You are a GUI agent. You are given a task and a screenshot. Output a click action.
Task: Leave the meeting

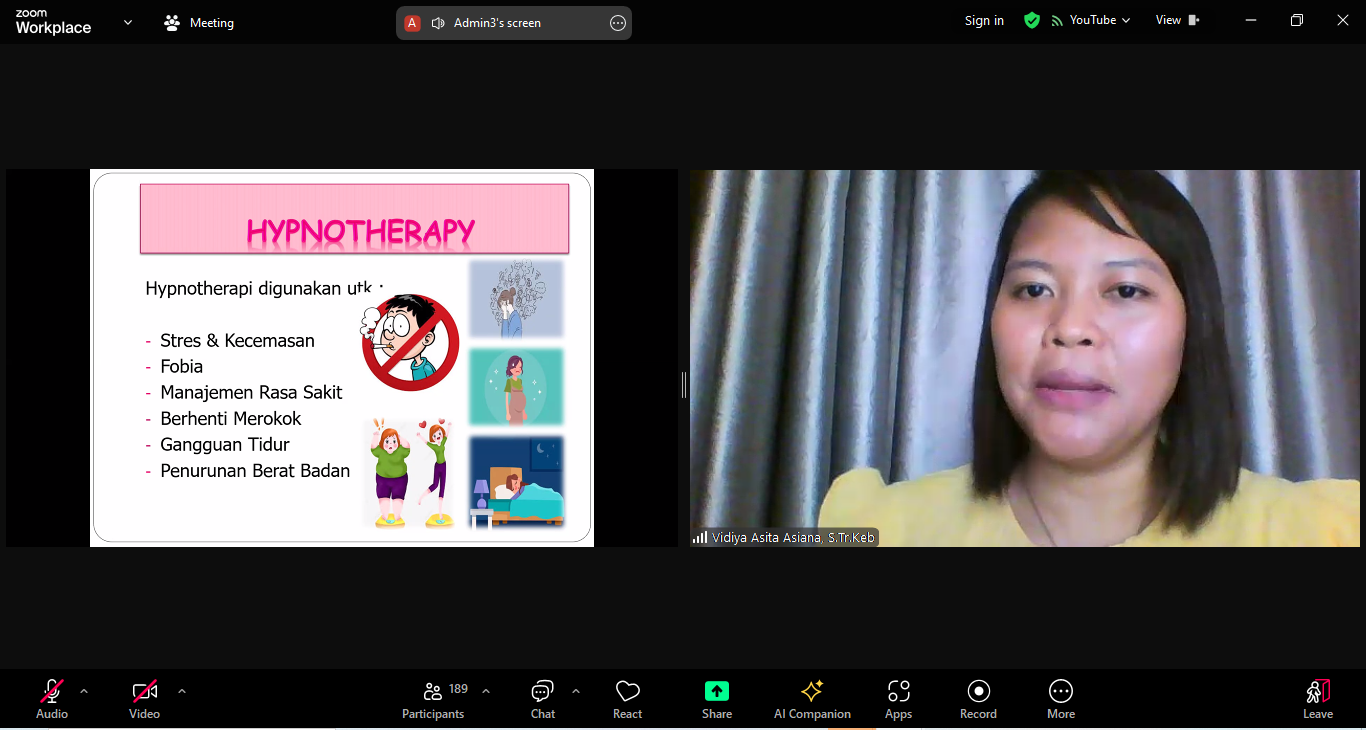coord(1318,699)
